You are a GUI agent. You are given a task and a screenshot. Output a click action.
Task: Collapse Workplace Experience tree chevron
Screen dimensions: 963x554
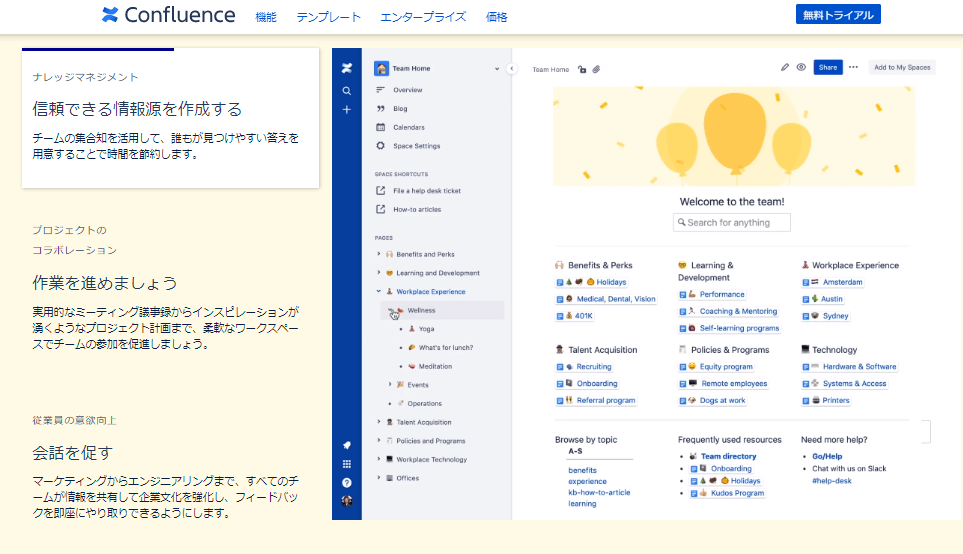pyautogui.click(x=378, y=291)
